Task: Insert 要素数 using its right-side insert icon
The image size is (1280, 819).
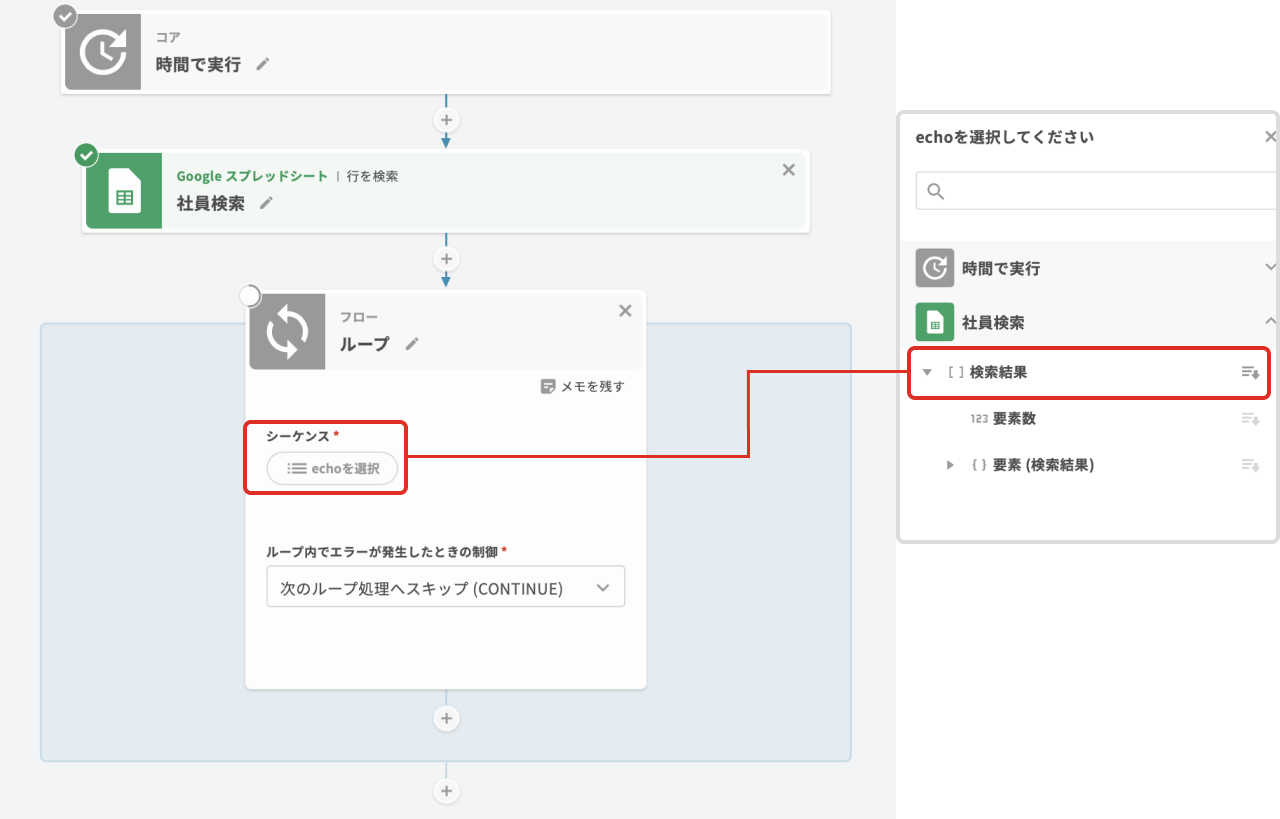Action: (x=1249, y=419)
